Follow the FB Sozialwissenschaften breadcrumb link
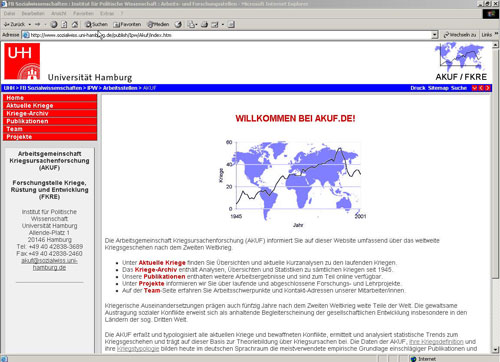Screen dimensions: 500x362 pyautogui.click(x=51, y=88)
